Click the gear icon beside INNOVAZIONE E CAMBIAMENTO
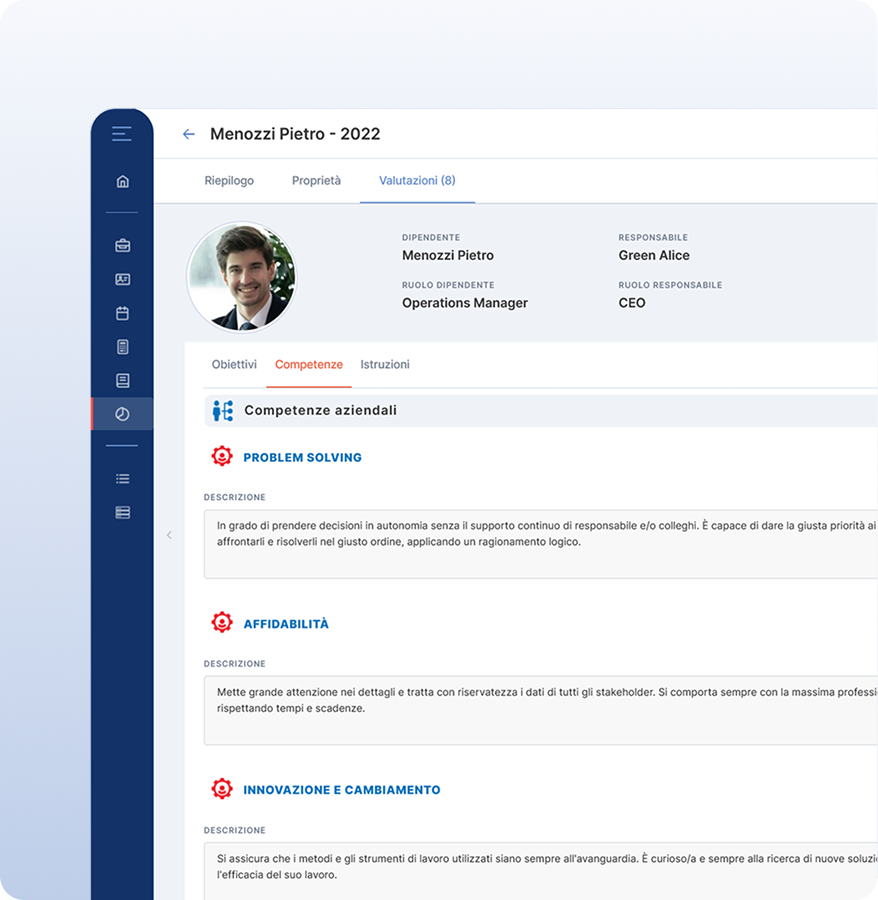878x900 pixels. 222,789
